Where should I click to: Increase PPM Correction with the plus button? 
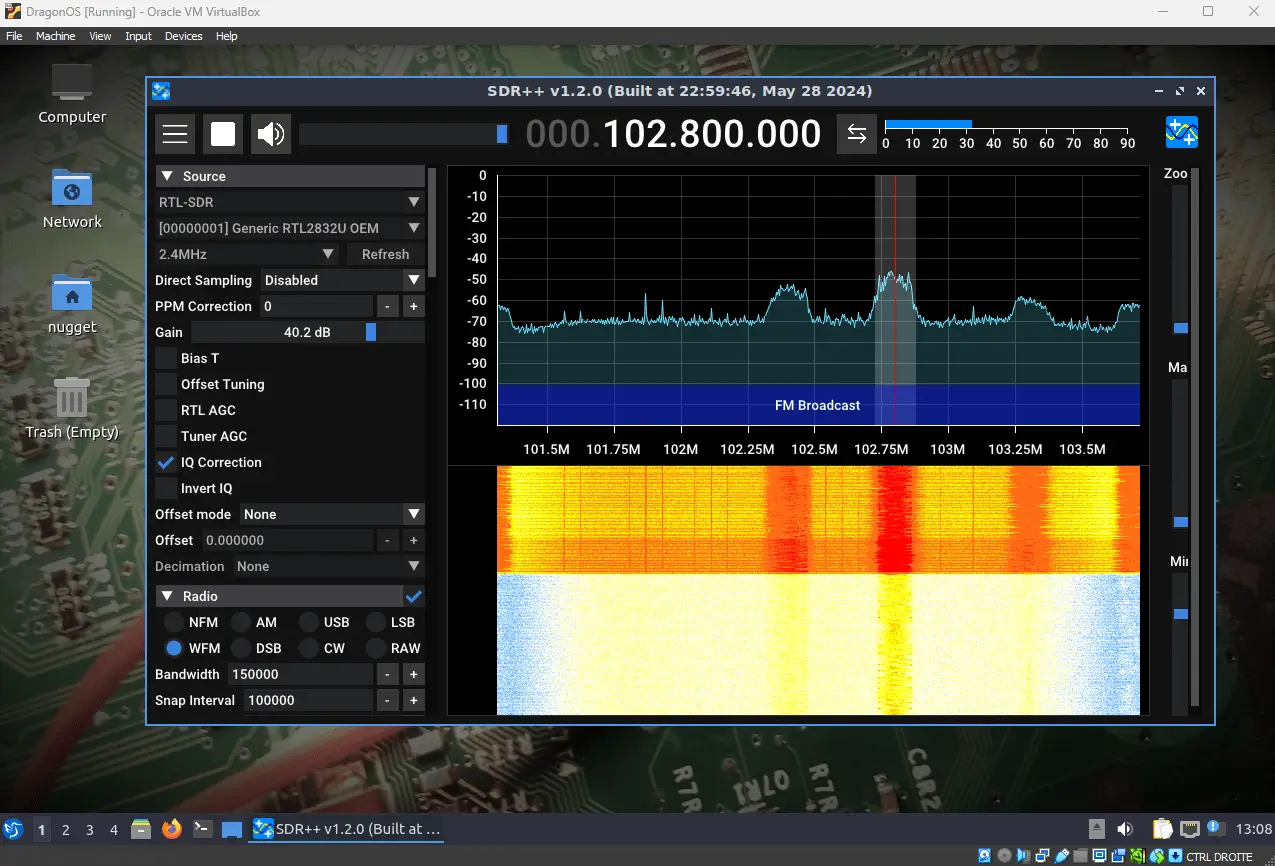[x=413, y=306]
